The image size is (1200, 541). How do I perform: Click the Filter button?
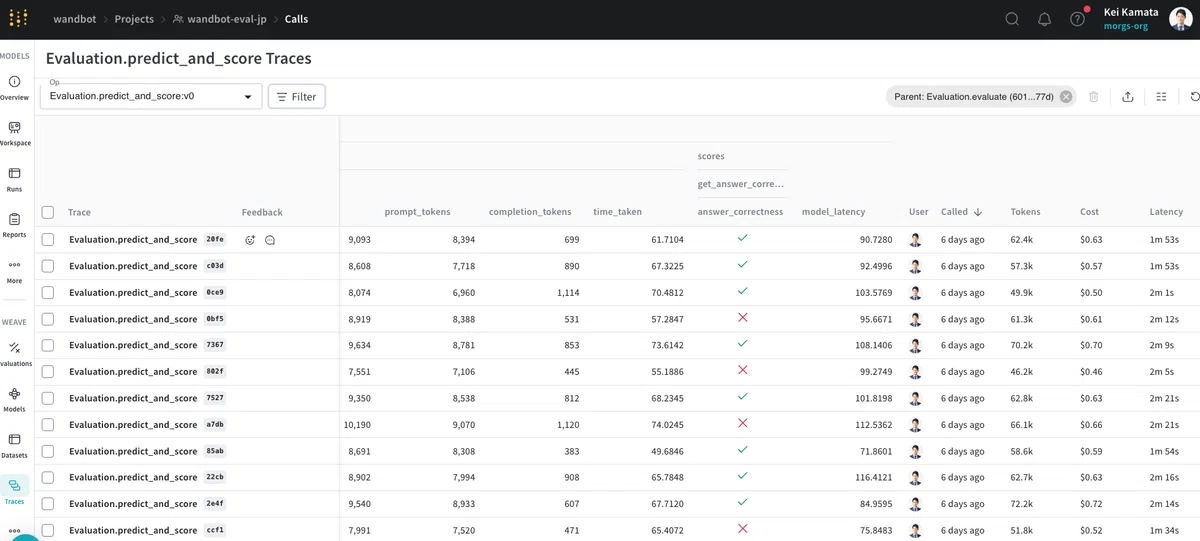[296, 97]
